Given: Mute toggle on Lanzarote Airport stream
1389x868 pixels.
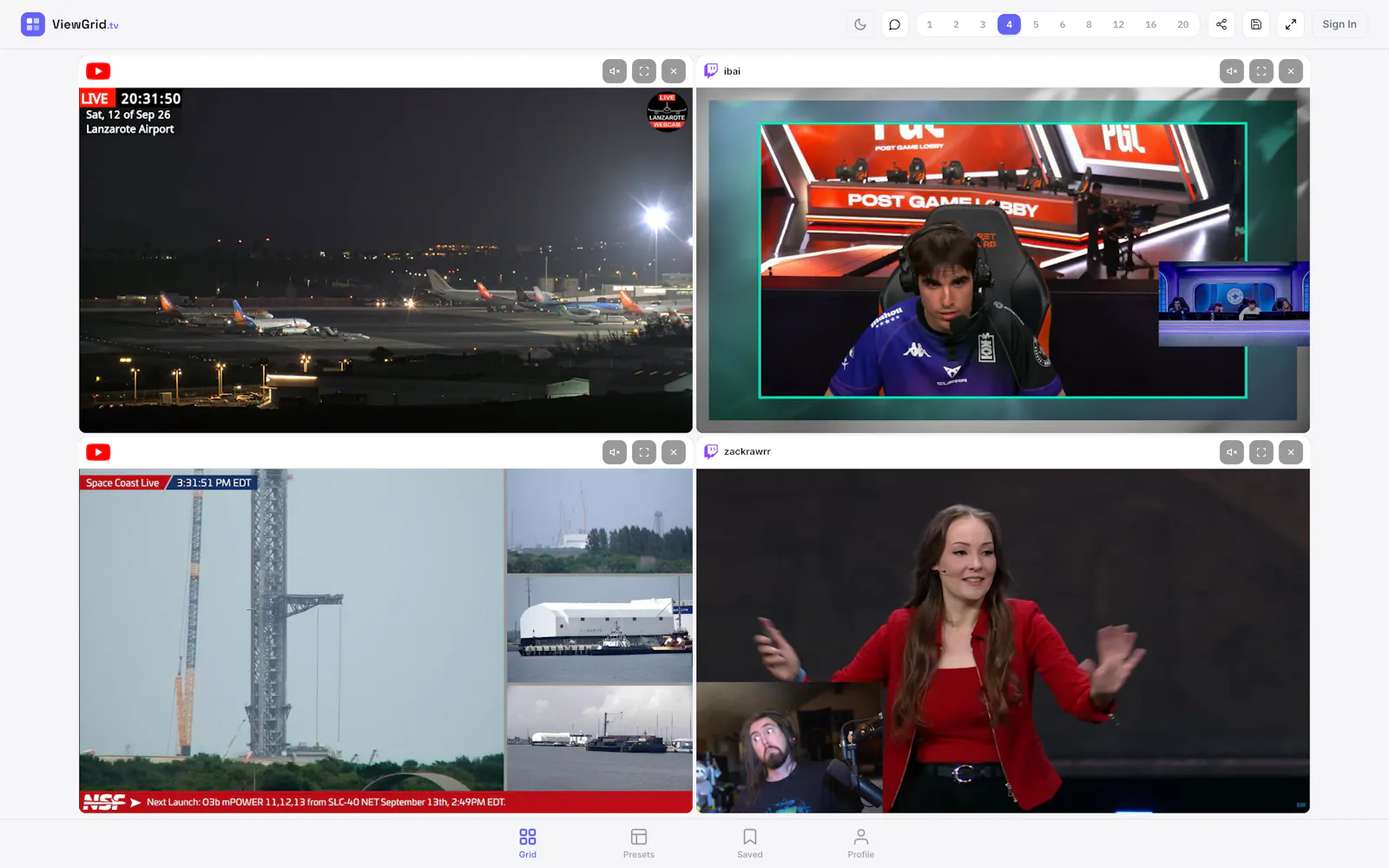Looking at the screenshot, I should click(615, 71).
